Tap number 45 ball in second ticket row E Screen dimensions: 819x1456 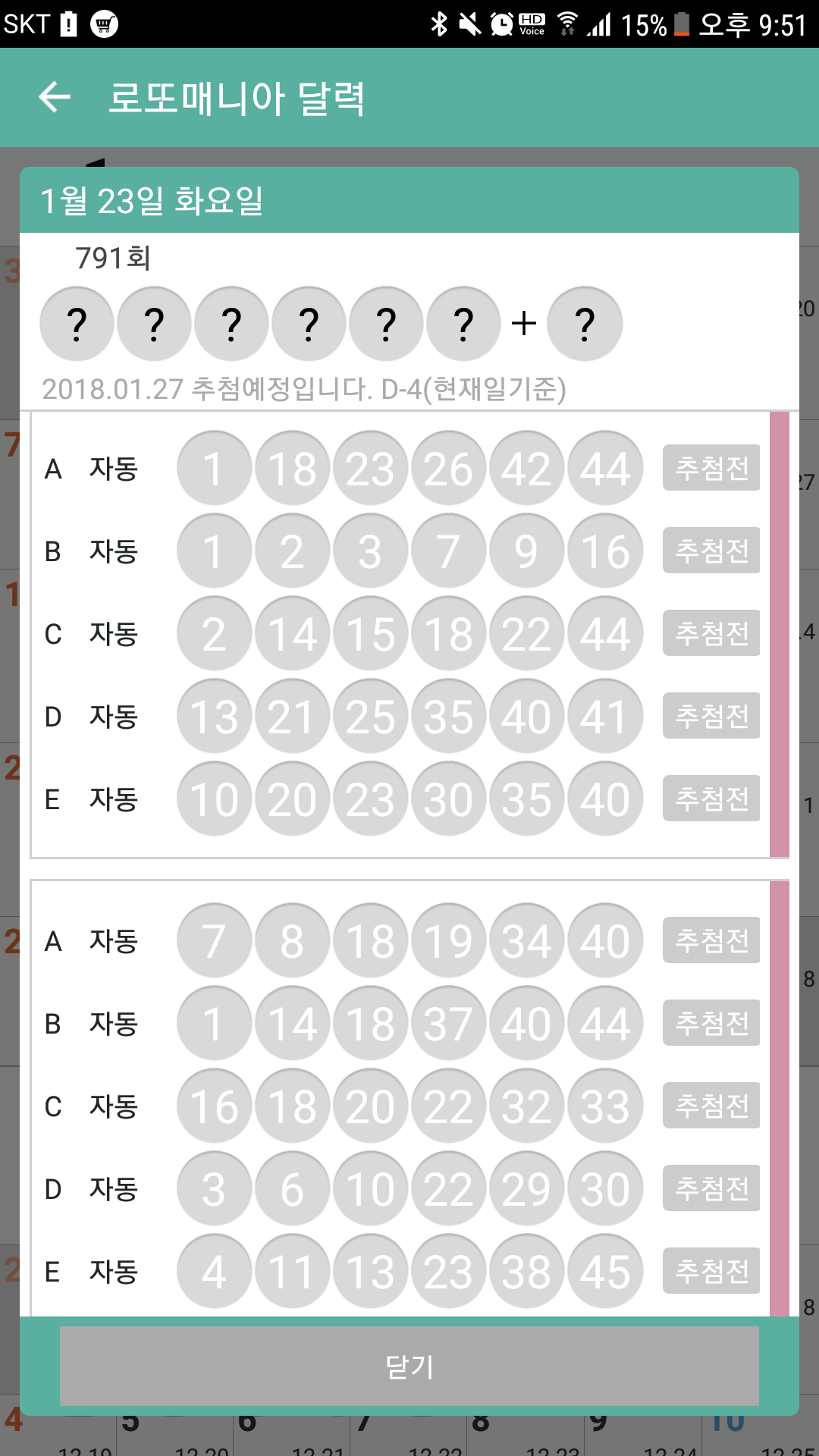point(605,1271)
